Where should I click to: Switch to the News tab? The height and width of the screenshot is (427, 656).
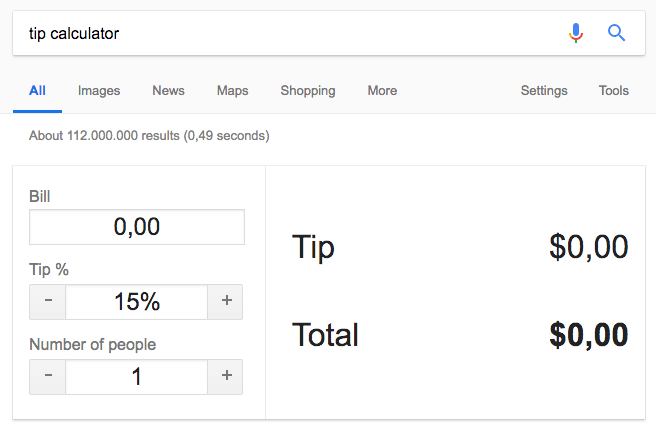pyautogui.click(x=168, y=90)
